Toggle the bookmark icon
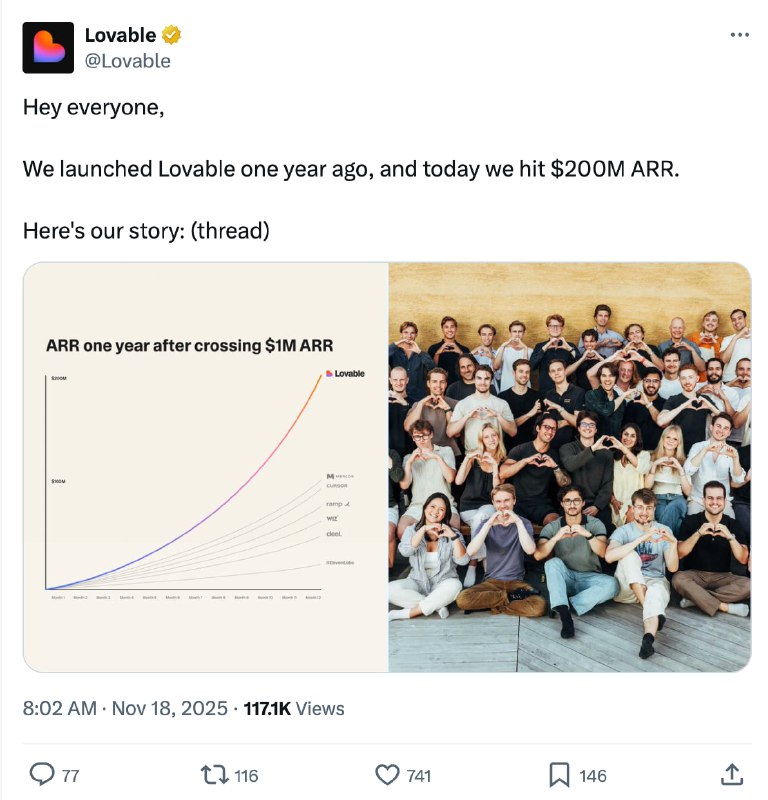Viewport: 768px width, 800px height. point(559,775)
